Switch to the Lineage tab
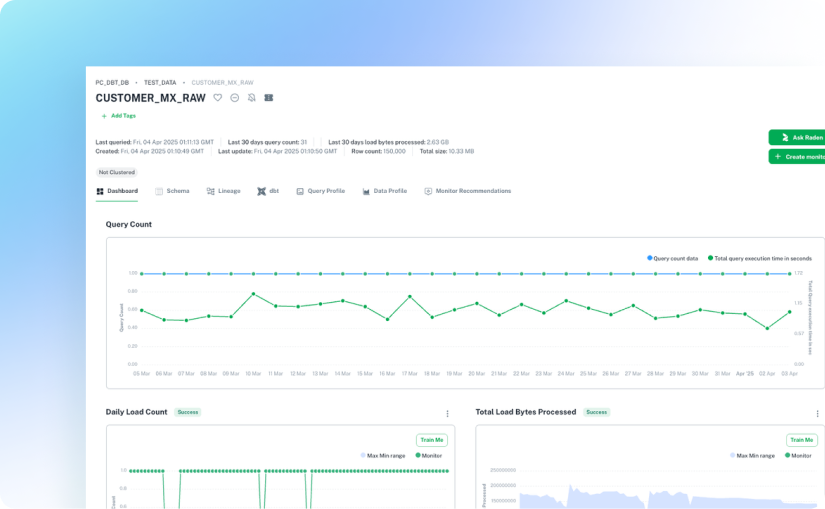This screenshot has height=509, width=825. click(224, 191)
